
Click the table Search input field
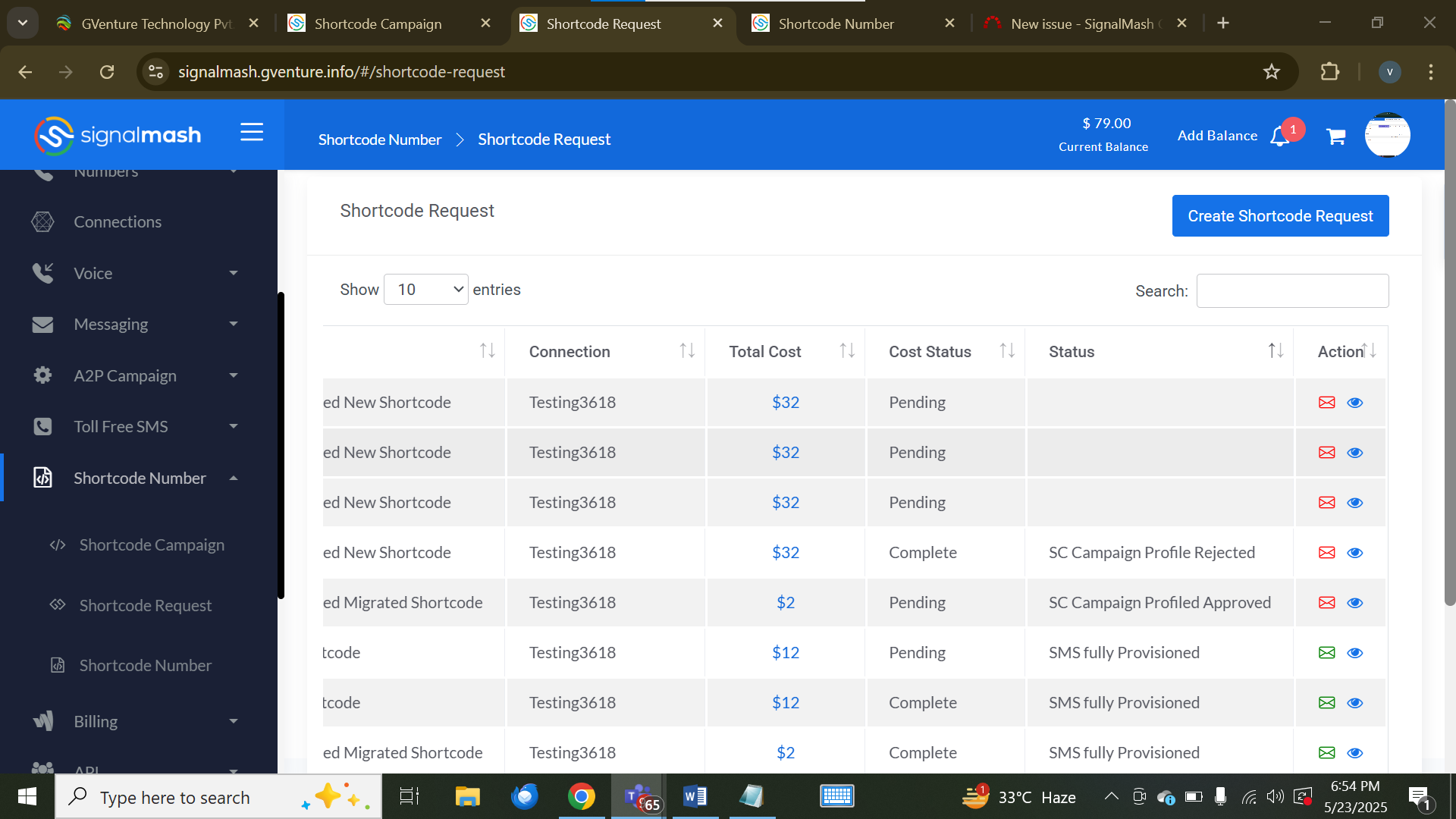click(1292, 291)
